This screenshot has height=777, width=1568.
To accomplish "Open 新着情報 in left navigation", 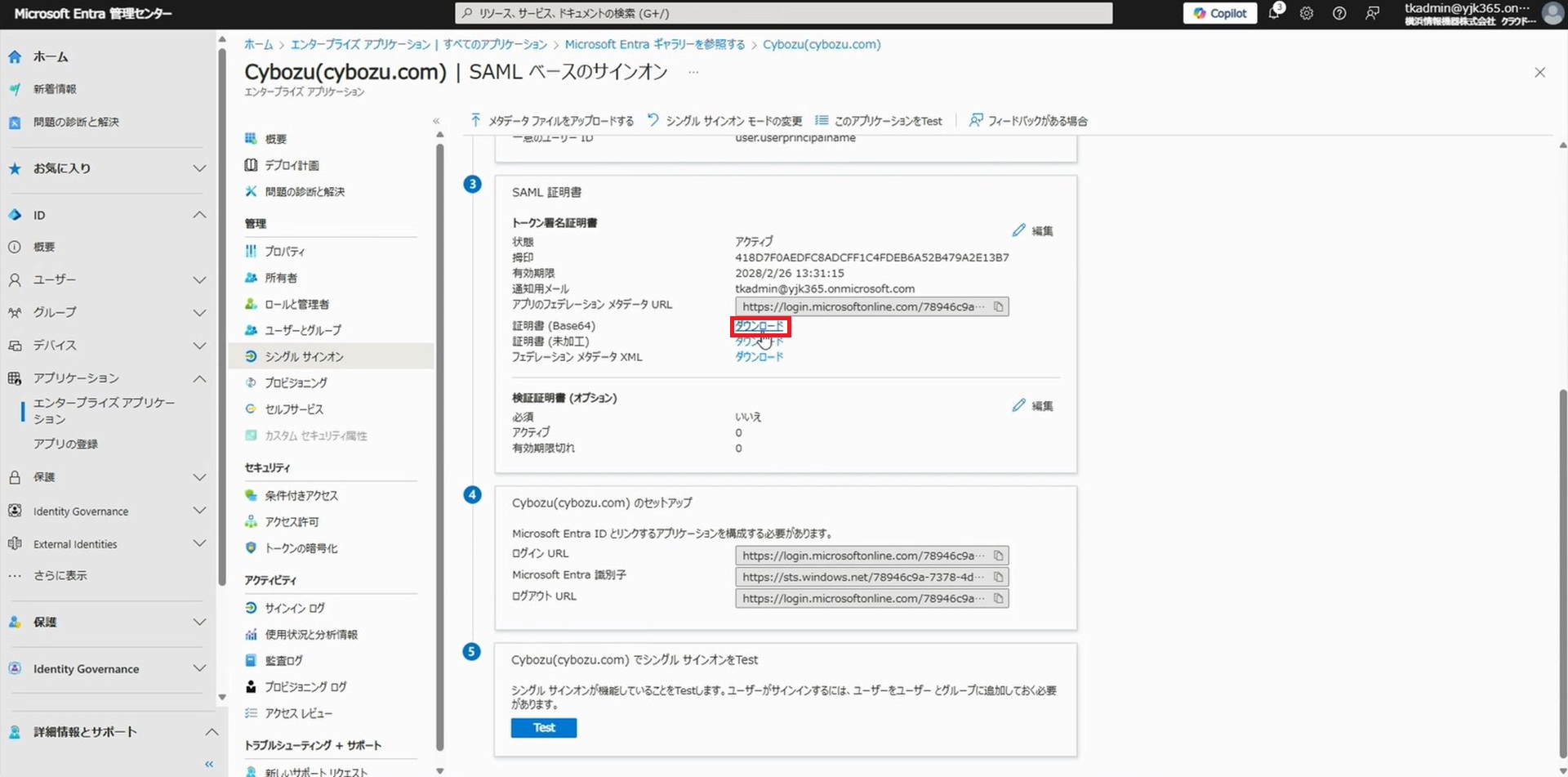I will (55, 89).
